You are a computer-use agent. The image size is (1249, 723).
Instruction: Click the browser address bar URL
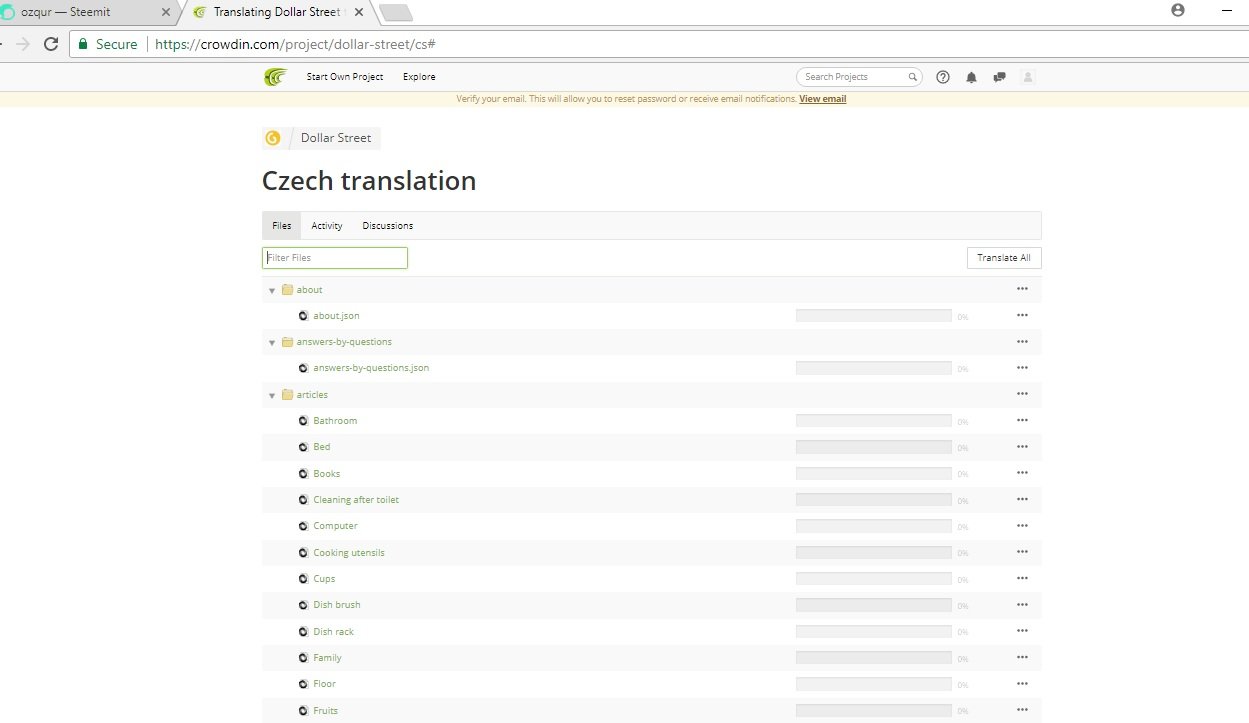294,44
